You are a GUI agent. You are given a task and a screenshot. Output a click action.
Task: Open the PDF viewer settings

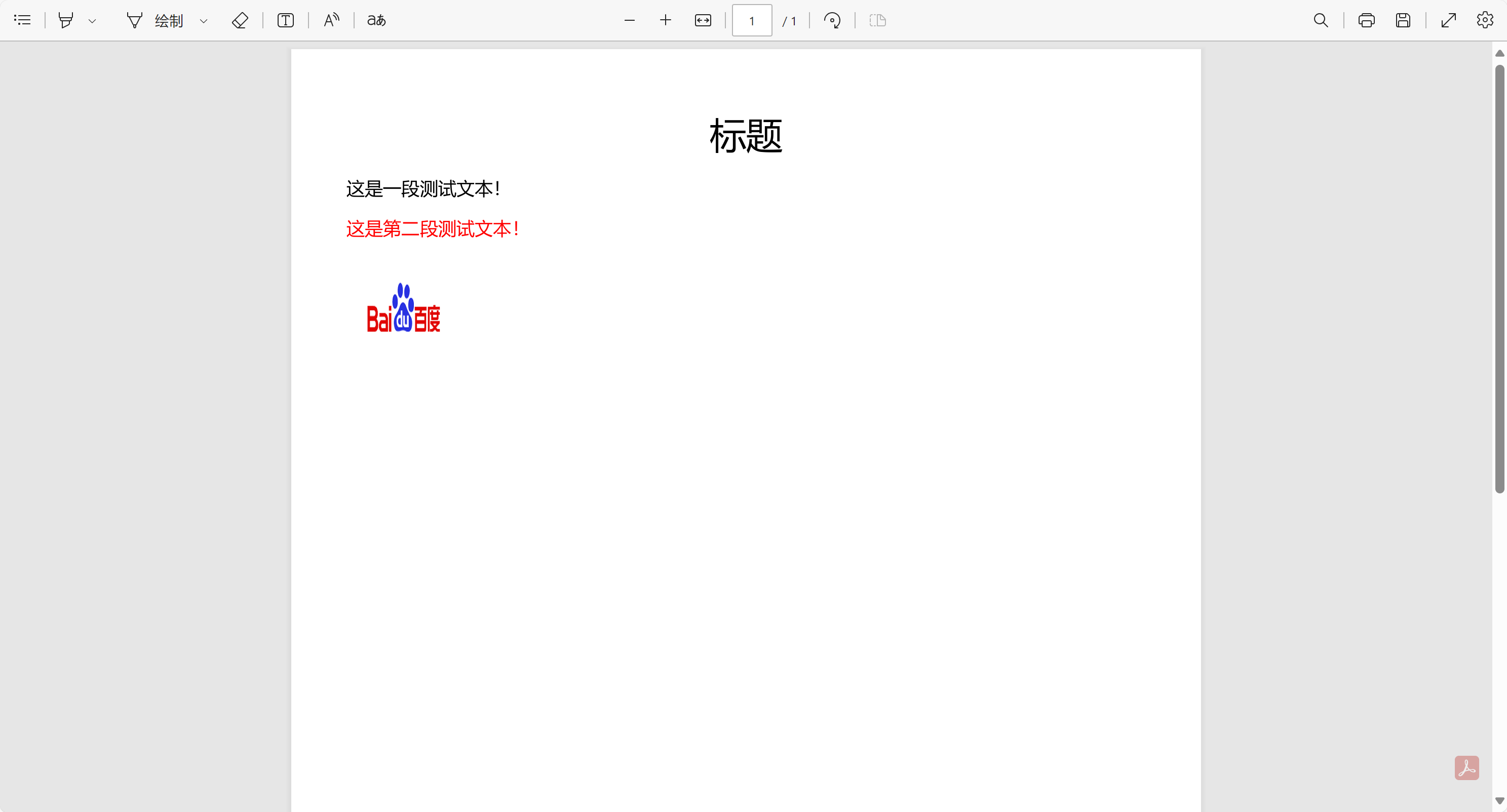(1485, 20)
